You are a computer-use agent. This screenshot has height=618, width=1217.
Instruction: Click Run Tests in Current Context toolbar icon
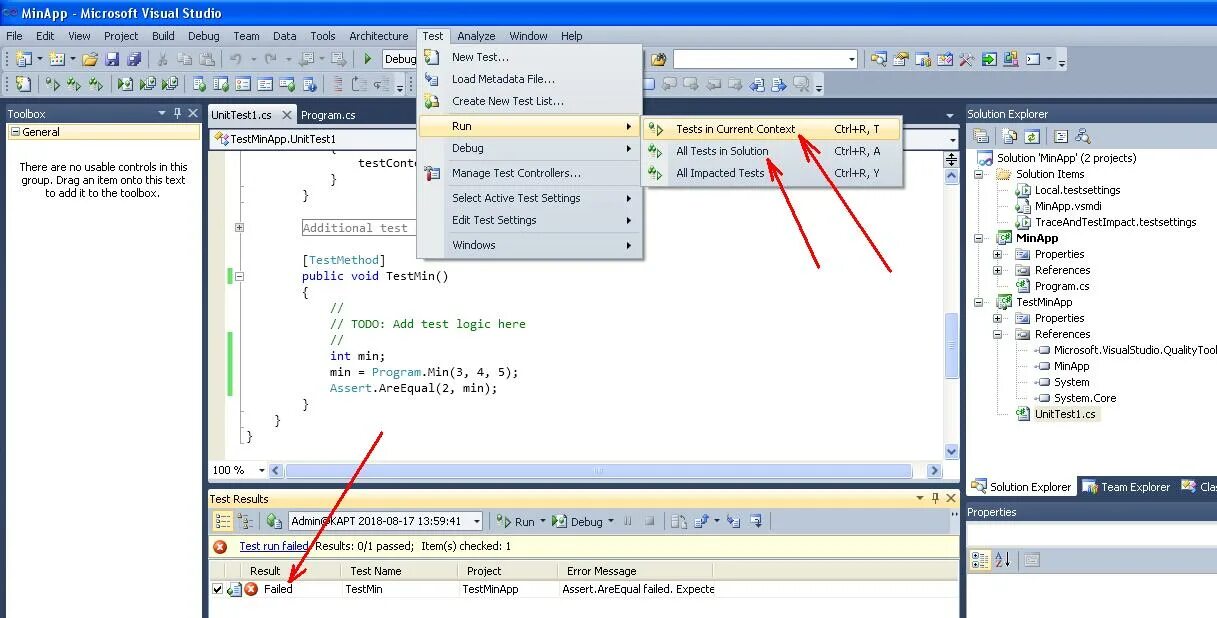[x=52, y=84]
